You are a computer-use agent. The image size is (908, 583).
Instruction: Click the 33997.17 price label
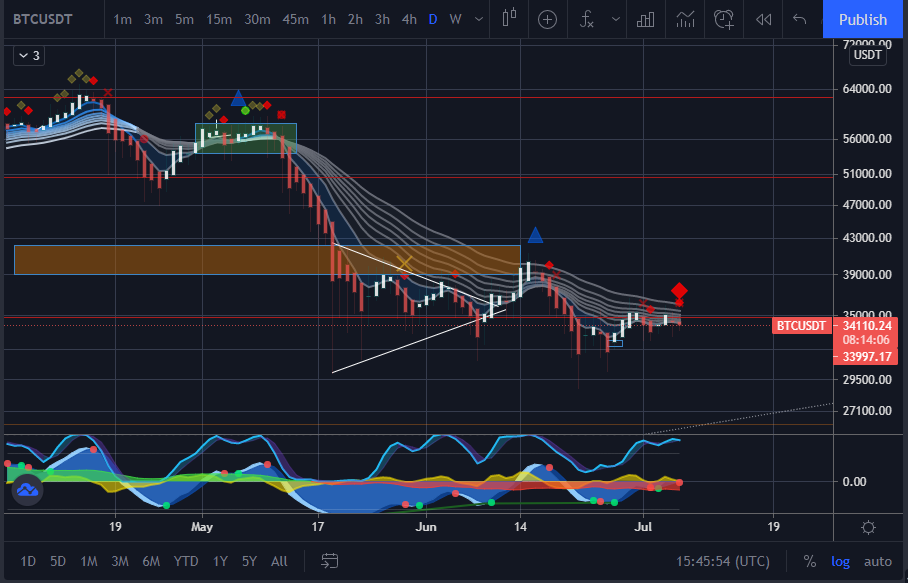click(866, 357)
